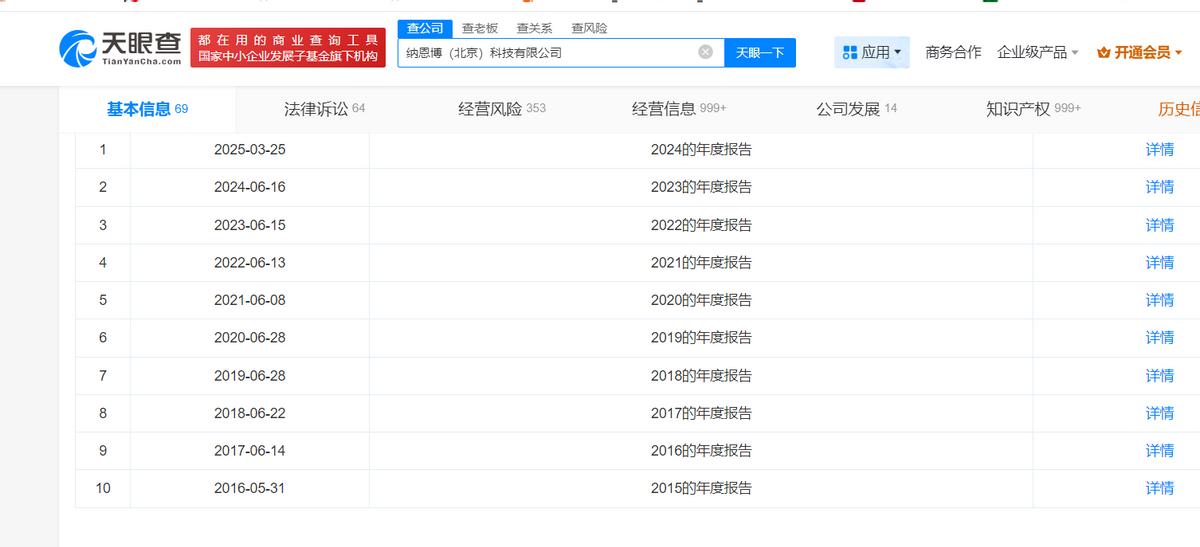View 详情 for the 2020 annual report
Viewport: 1200px width, 547px height.
1159,300
